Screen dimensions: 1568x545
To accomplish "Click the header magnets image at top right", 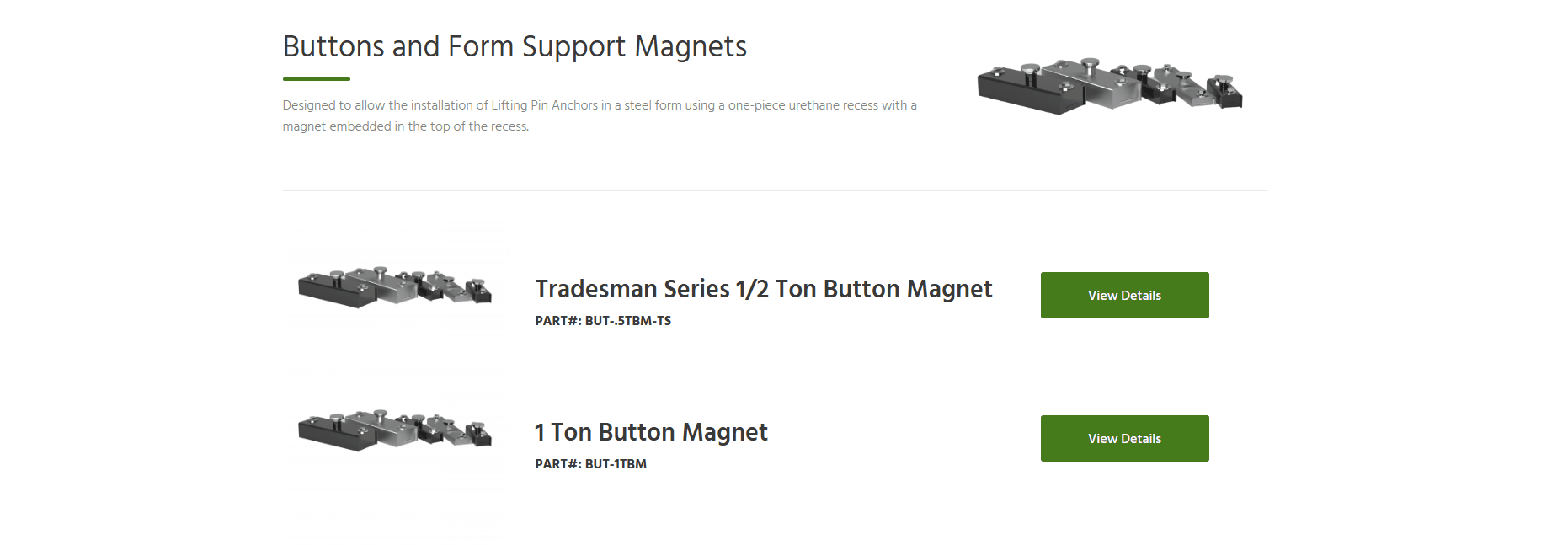I will (1109, 87).
